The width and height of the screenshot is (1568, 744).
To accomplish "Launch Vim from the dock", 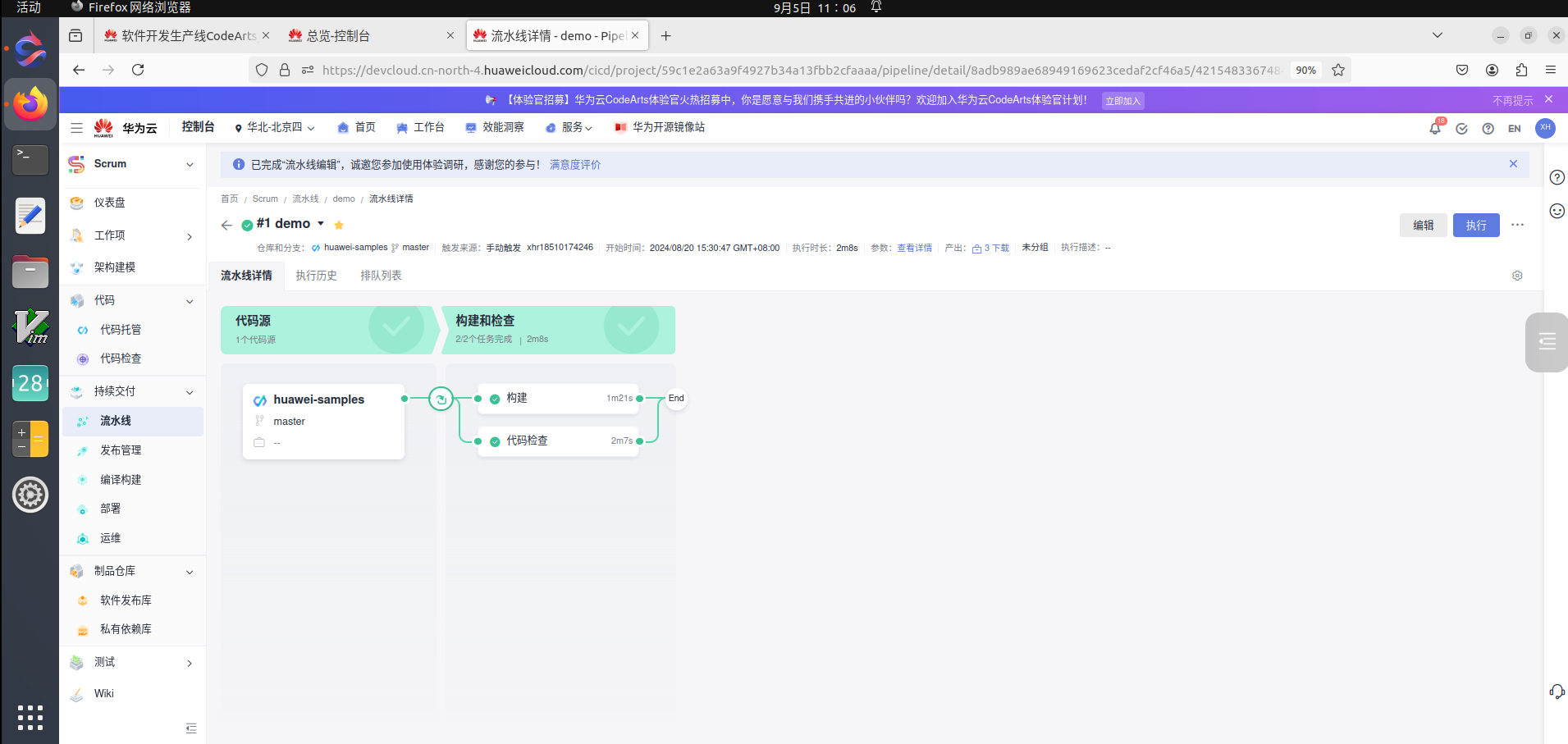I will [x=30, y=327].
